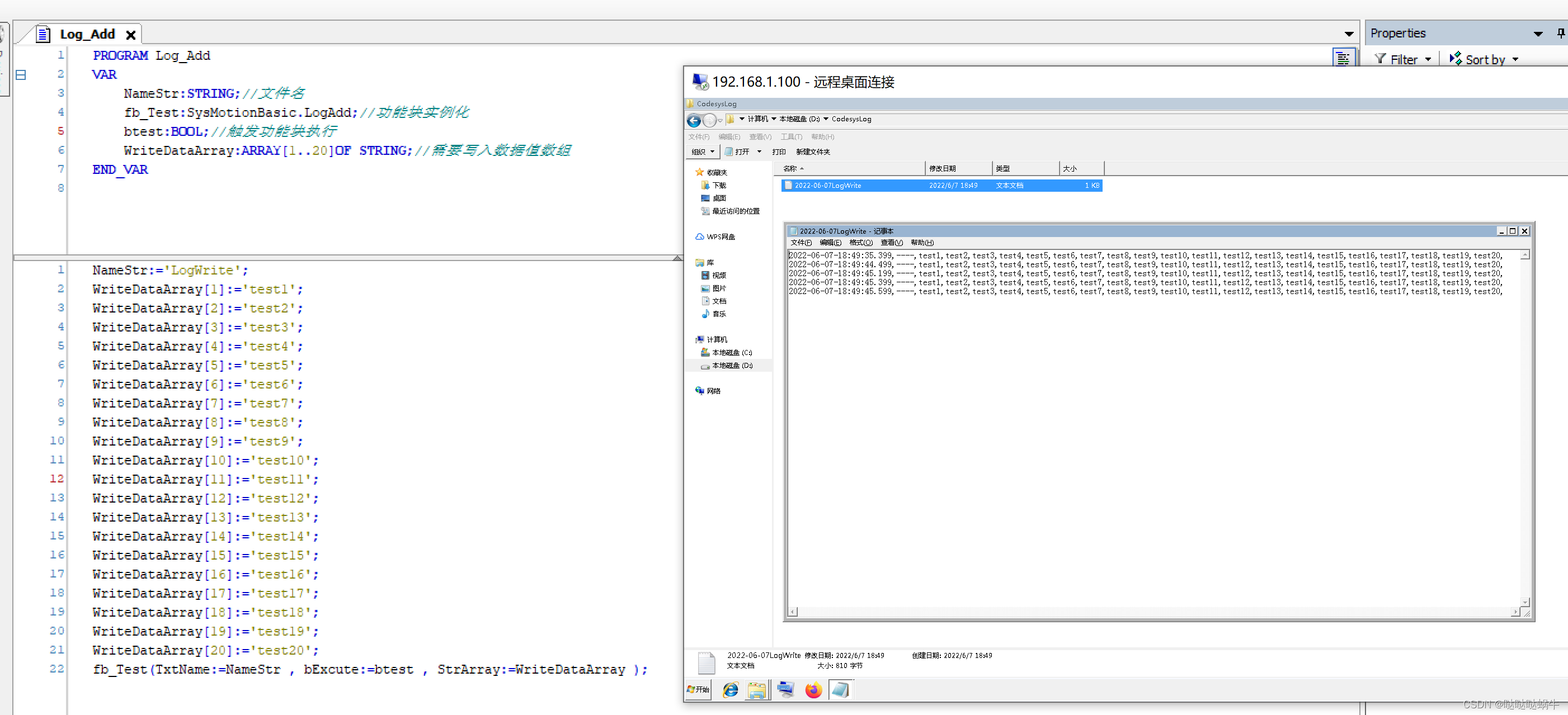The height and width of the screenshot is (715, 1568).
Task: Switch to the Log_Add editor tab
Action: tap(87, 34)
